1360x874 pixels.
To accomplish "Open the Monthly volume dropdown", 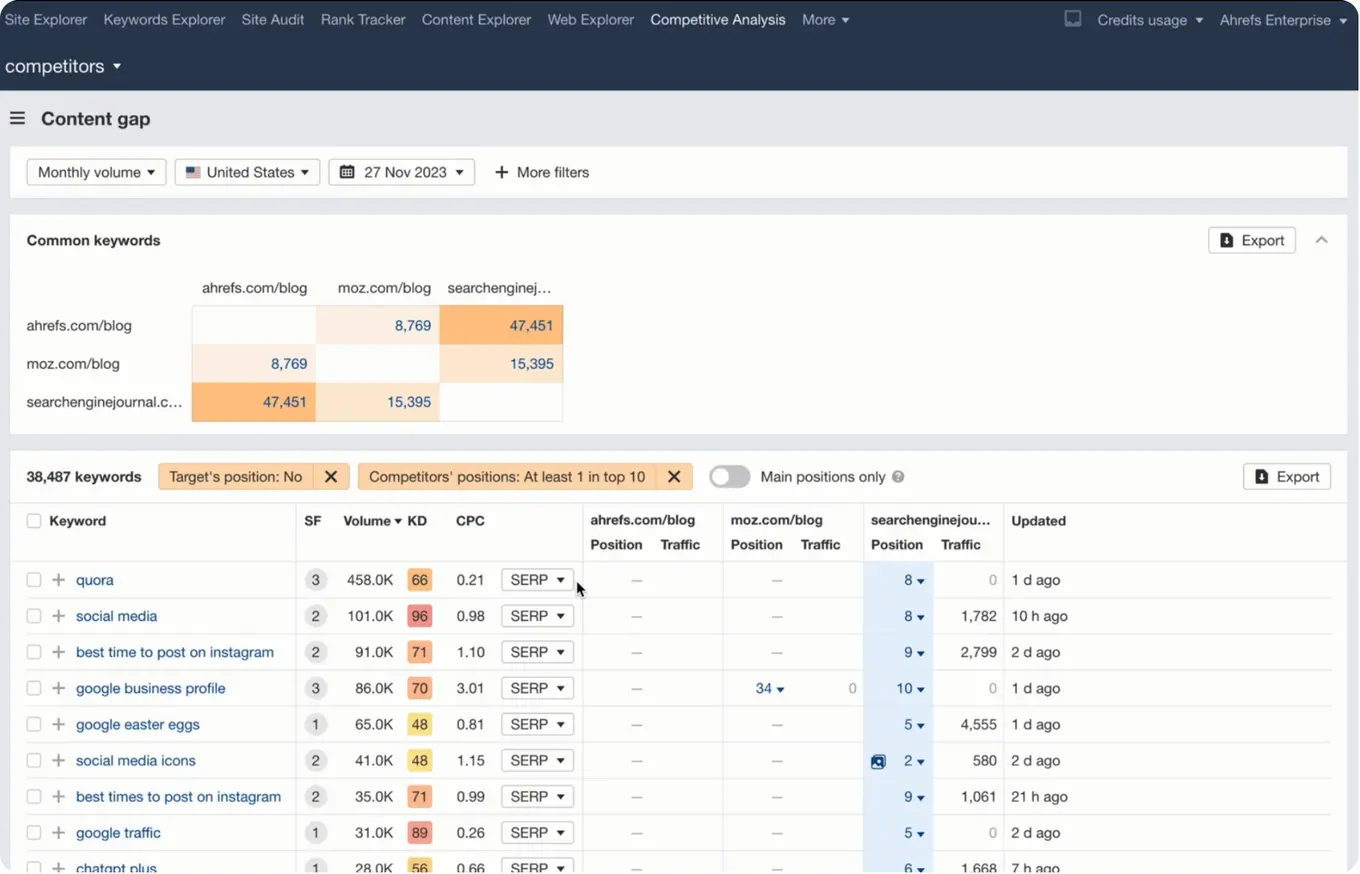I will 96,172.
